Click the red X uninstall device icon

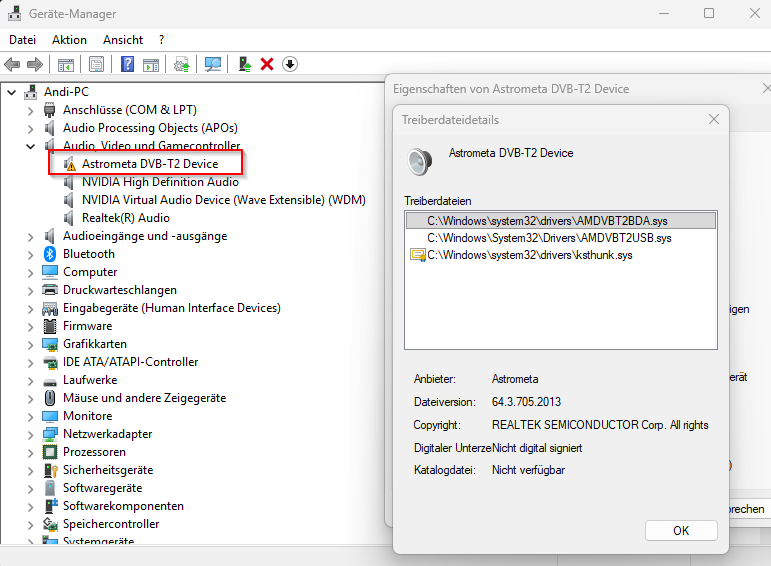(267, 64)
